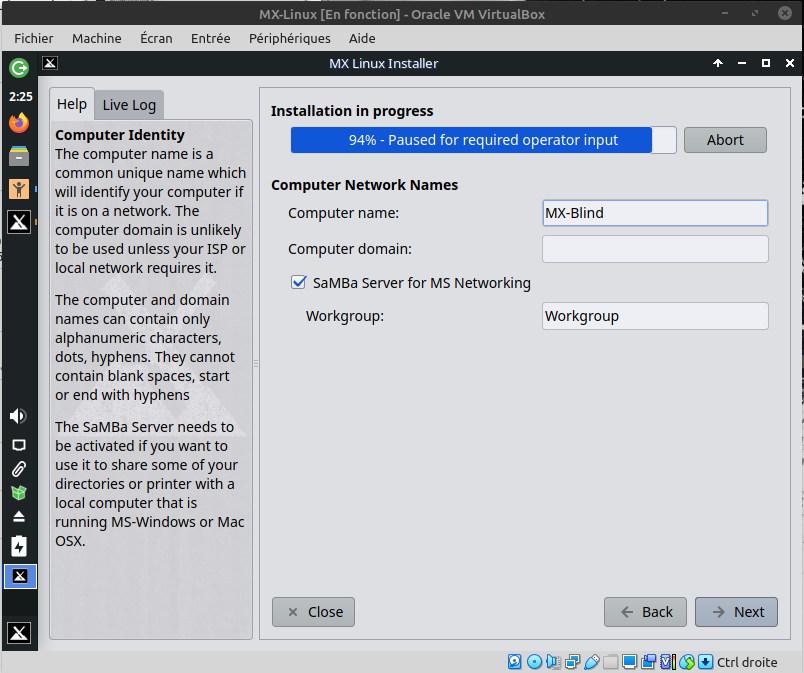Screen dimensions: 804x673
Task: Click VirtualBox optical disk status icon
Action: 534,662
